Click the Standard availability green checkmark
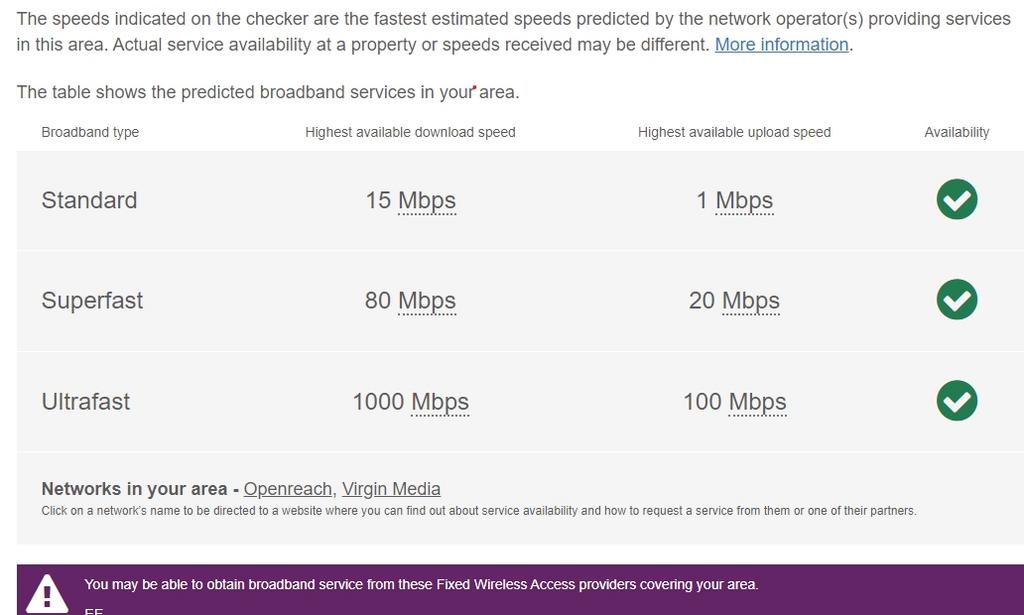 click(x=956, y=200)
